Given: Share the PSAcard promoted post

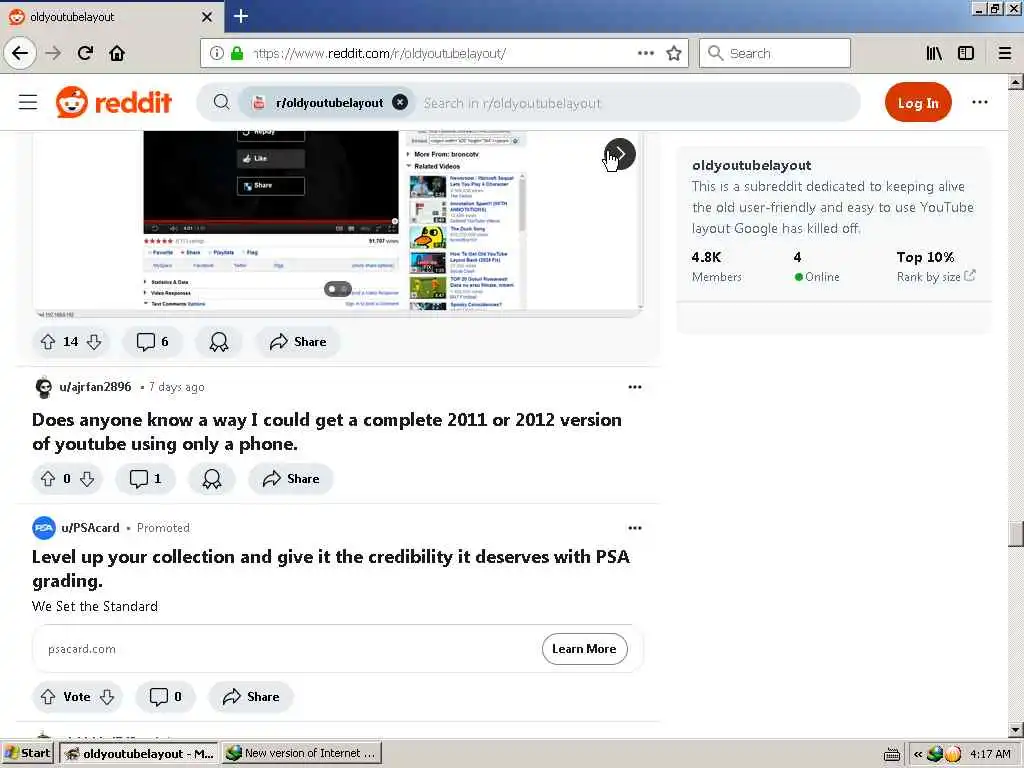Looking at the screenshot, I should 251,697.
